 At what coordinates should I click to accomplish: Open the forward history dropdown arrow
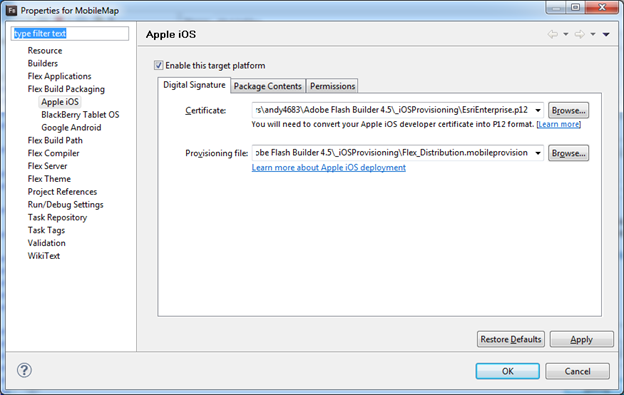(x=593, y=34)
